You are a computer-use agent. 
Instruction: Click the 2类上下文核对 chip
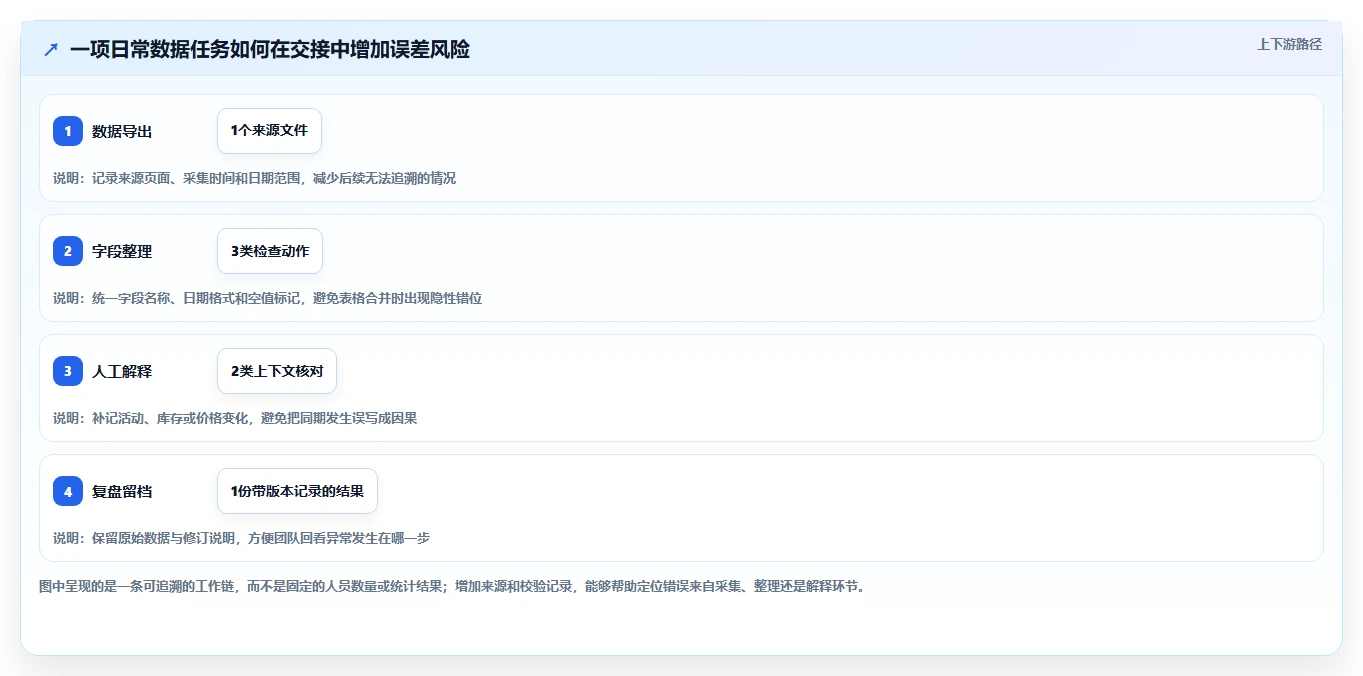(x=277, y=371)
